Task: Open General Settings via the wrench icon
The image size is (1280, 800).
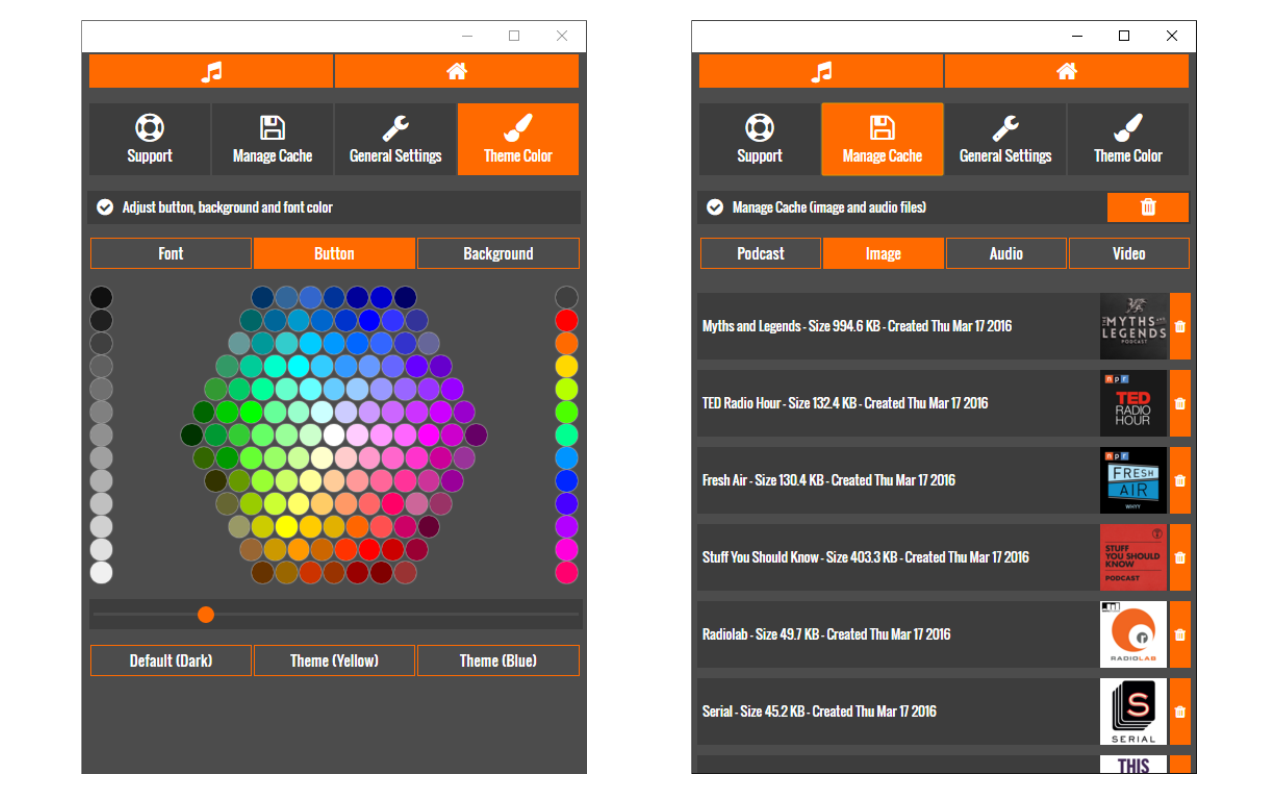Action: (x=395, y=139)
